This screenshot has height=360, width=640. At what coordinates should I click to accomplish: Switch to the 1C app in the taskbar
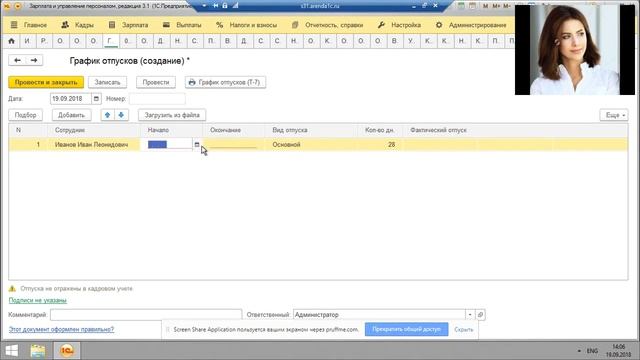pyautogui.click(x=67, y=351)
